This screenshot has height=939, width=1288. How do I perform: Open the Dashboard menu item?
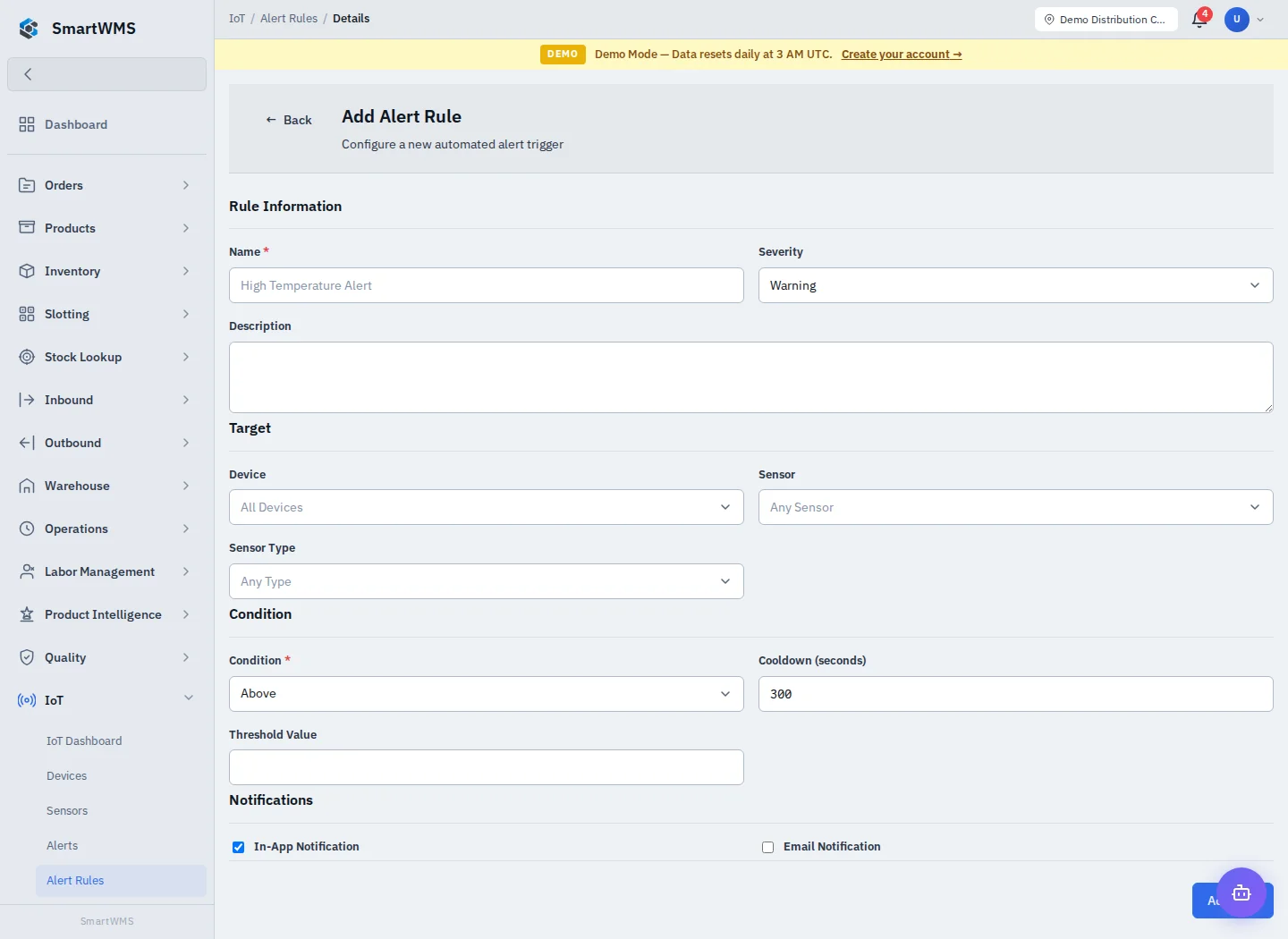106,124
